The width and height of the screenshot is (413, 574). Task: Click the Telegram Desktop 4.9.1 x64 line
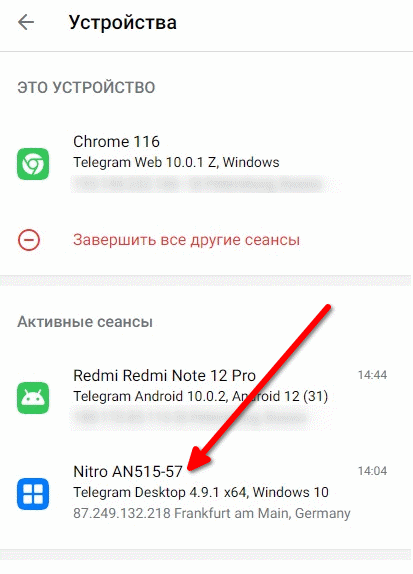click(x=201, y=492)
